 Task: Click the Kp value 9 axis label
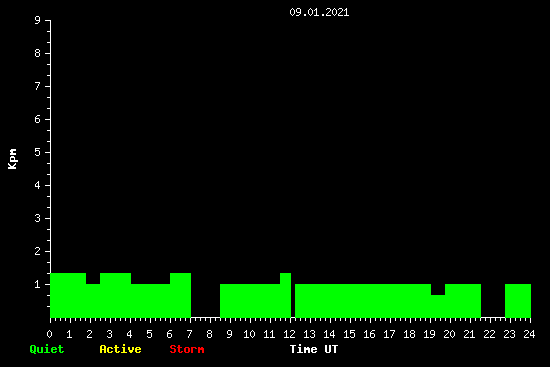pos(38,20)
